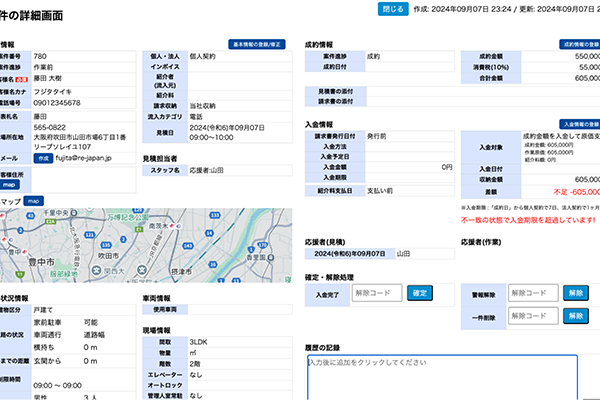This screenshot has height=400, width=600.
Task: Click the 成約情報の登録 button
Action: pyautogui.click(x=580, y=45)
